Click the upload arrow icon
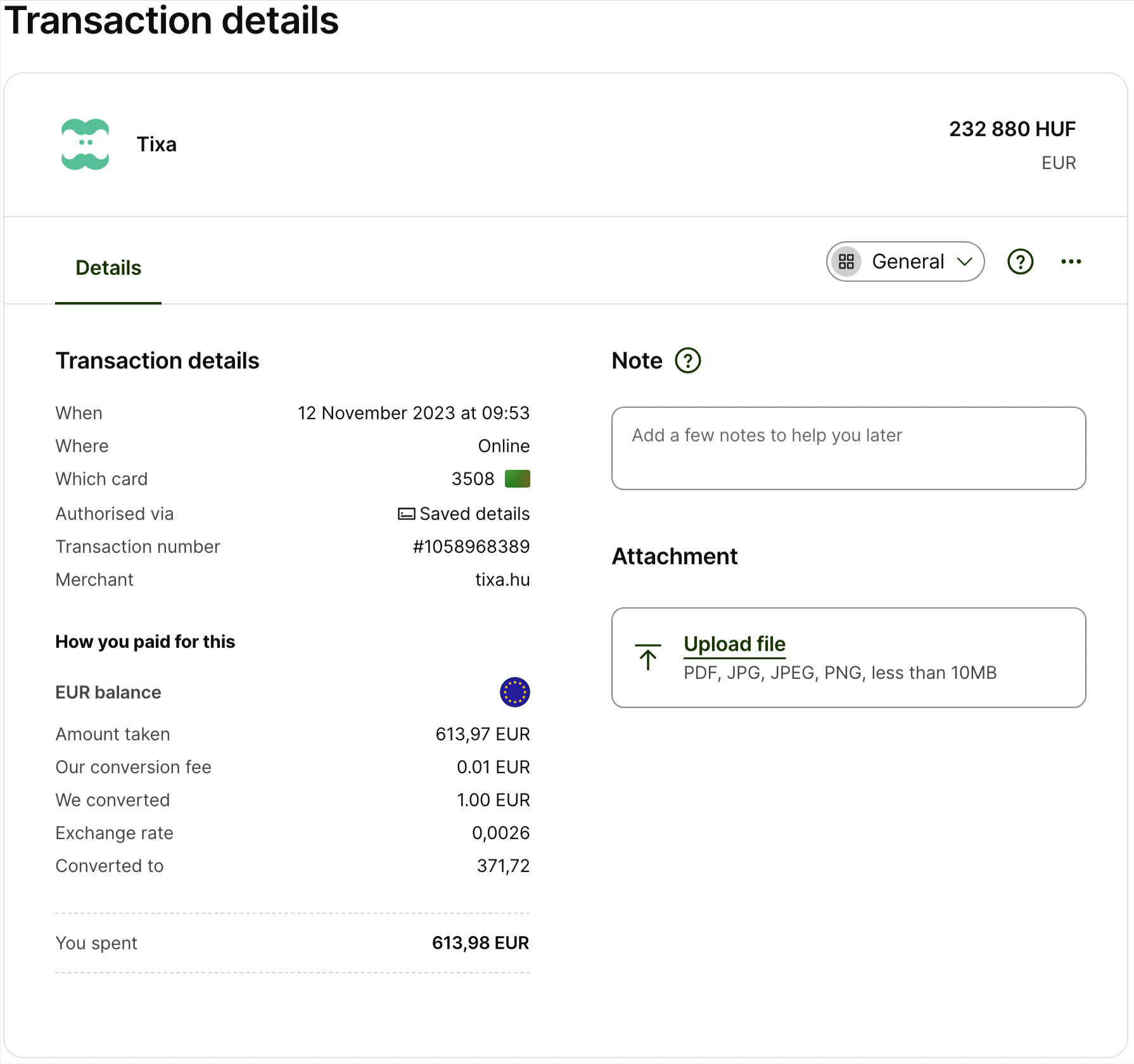 point(647,657)
